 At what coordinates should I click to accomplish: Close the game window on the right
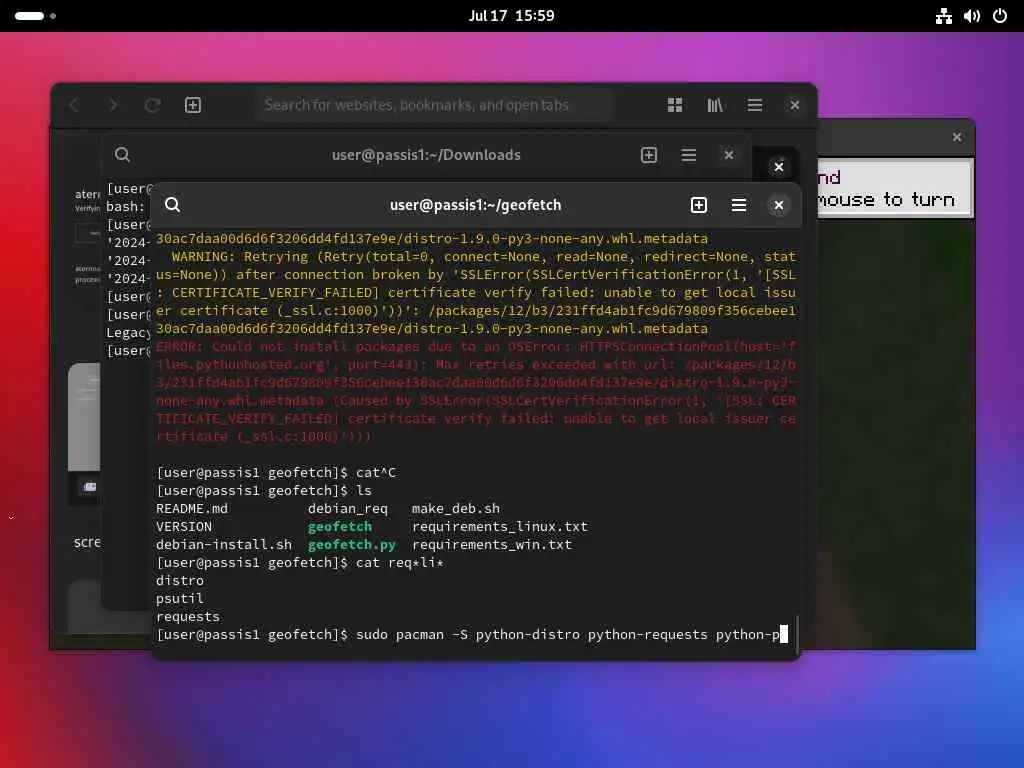tap(957, 137)
